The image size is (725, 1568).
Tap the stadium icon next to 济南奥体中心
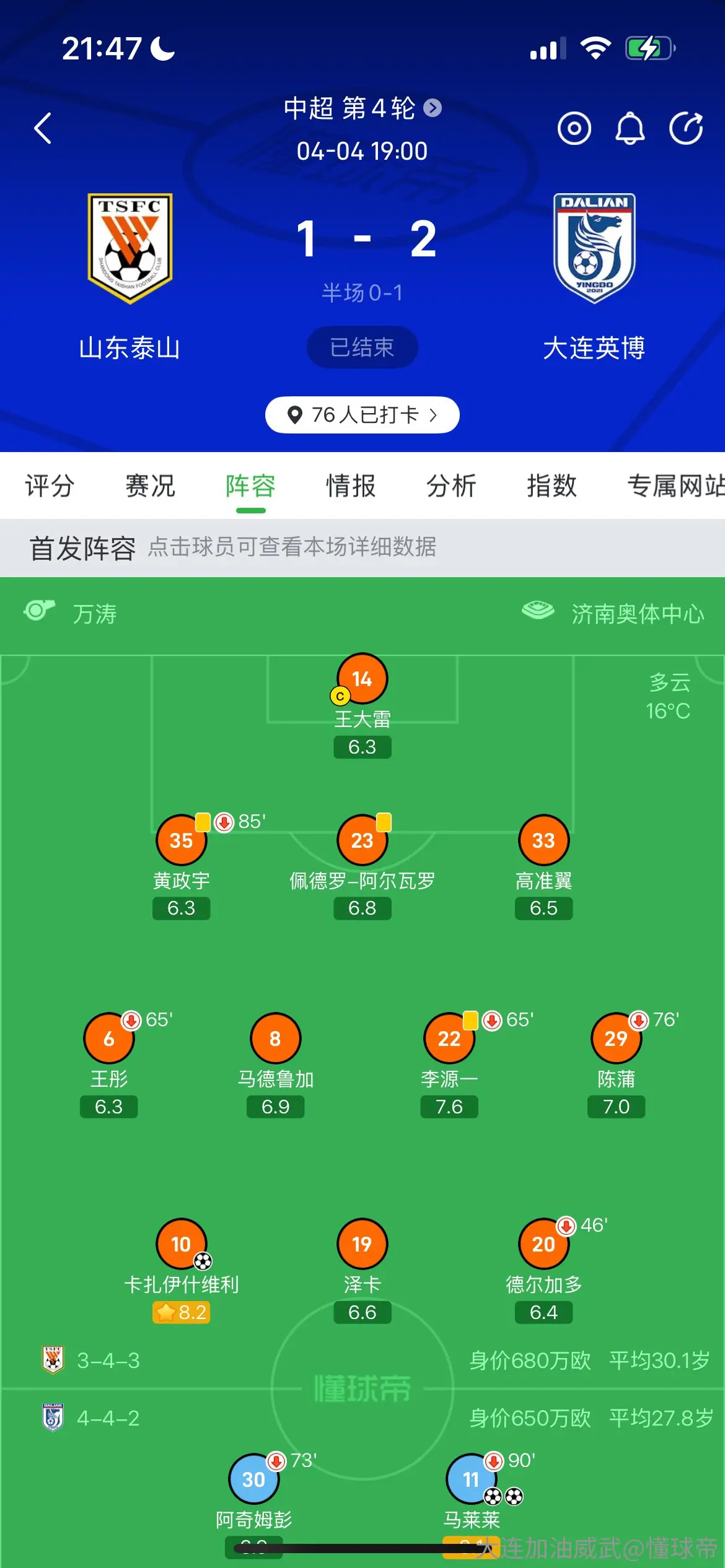537,611
